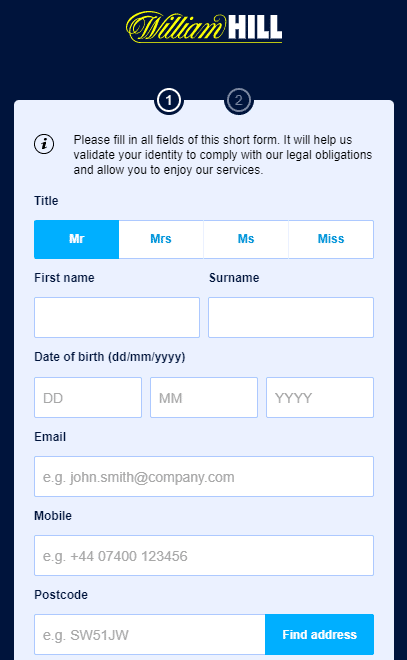Click the Title label text

(x=46, y=201)
